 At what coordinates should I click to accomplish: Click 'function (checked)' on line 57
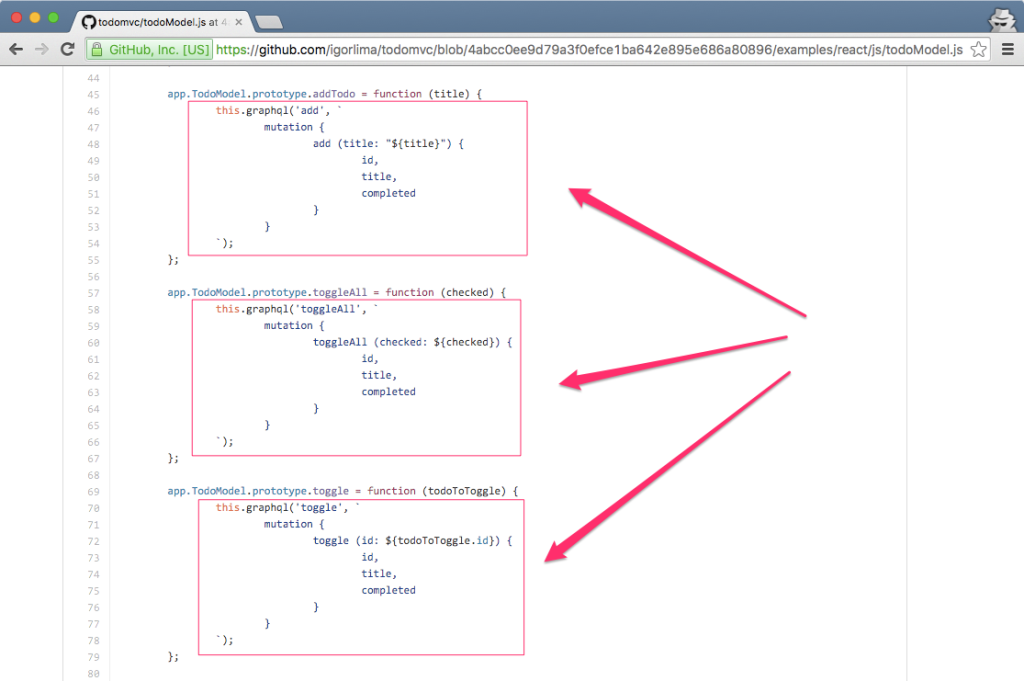440,293
